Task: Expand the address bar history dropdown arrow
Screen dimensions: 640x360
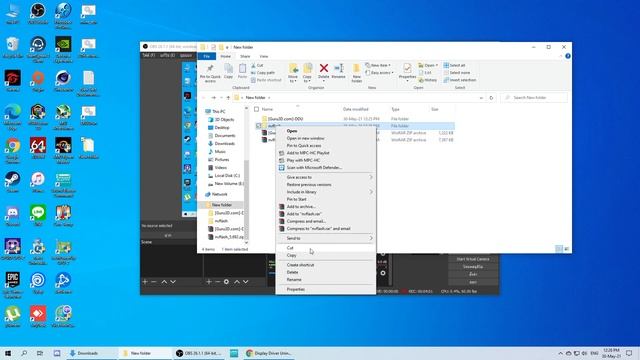Action: pos(481,98)
